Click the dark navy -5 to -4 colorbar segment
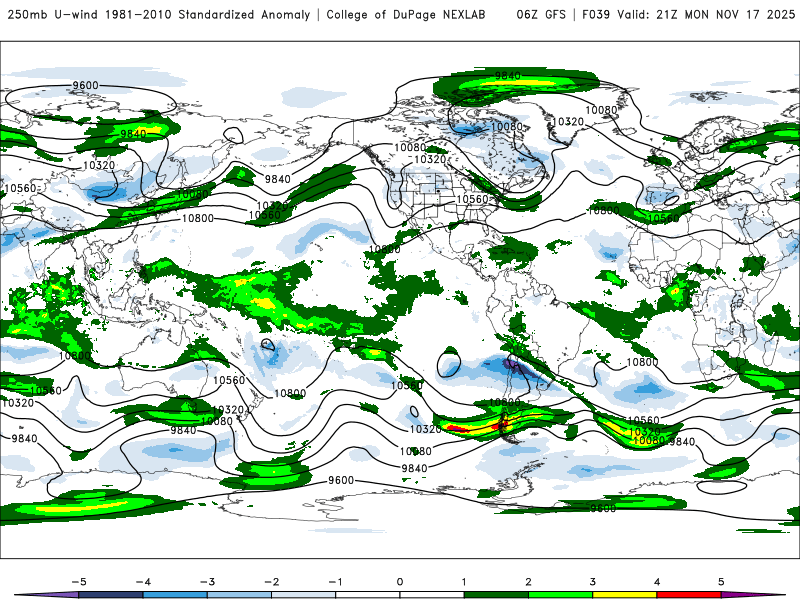 coord(111,595)
